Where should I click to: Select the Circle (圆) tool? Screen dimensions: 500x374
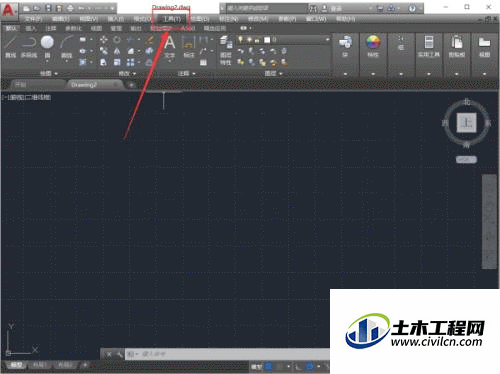(x=47, y=46)
